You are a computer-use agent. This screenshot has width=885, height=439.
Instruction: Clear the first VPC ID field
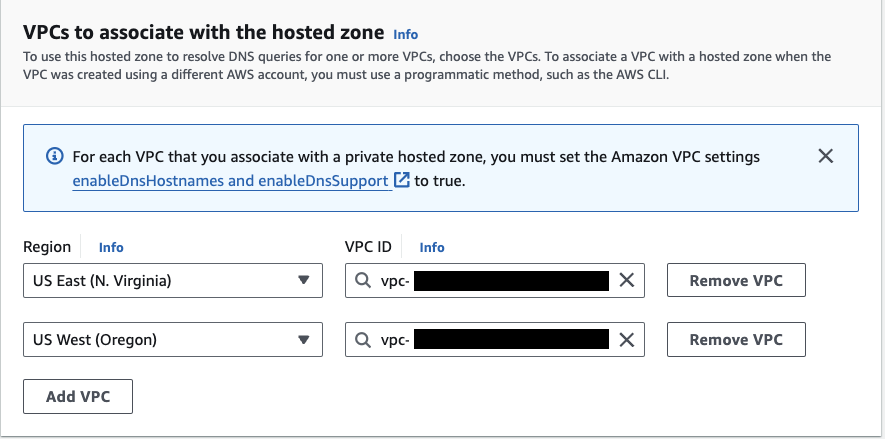pyautogui.click(x=627, y=281)
